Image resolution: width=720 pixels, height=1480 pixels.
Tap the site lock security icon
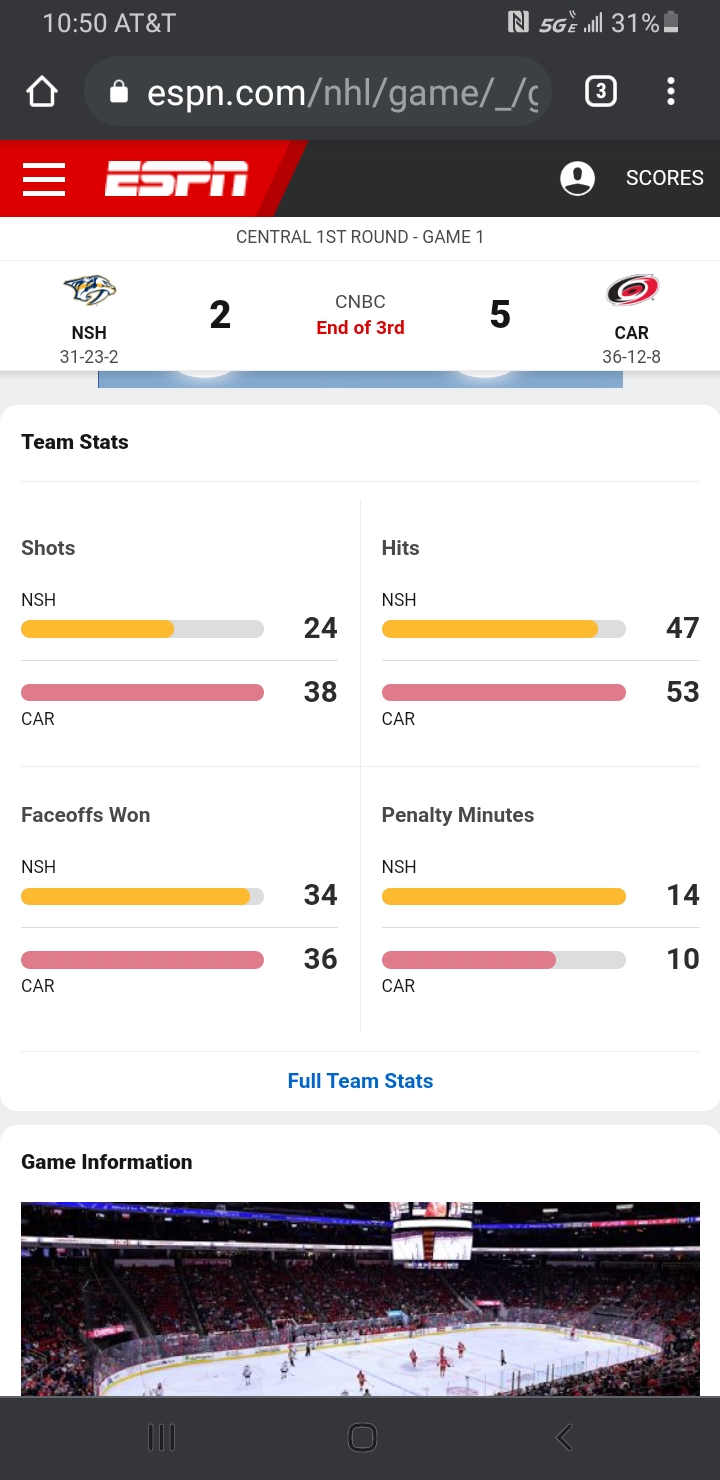pyautogui.click(x=119, y=93)
